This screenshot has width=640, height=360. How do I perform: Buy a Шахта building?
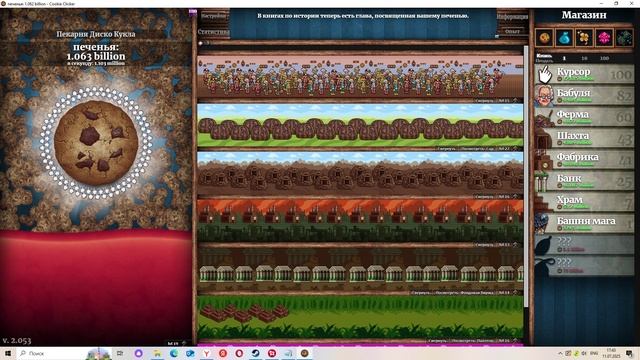584,138
